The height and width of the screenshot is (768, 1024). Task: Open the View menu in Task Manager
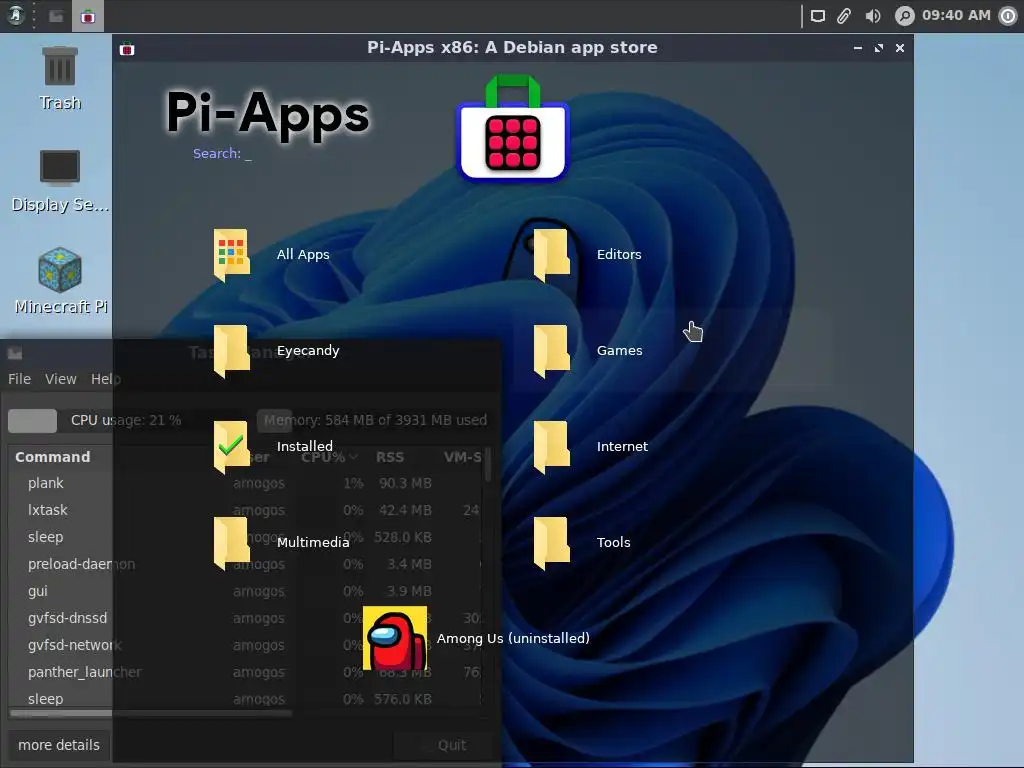(61, 379)
